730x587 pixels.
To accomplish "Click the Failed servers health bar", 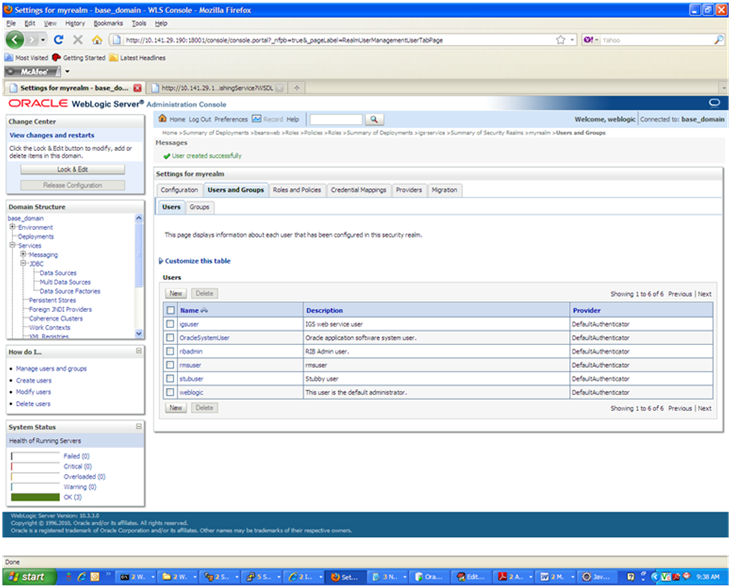I will click(x=35, y=456).
